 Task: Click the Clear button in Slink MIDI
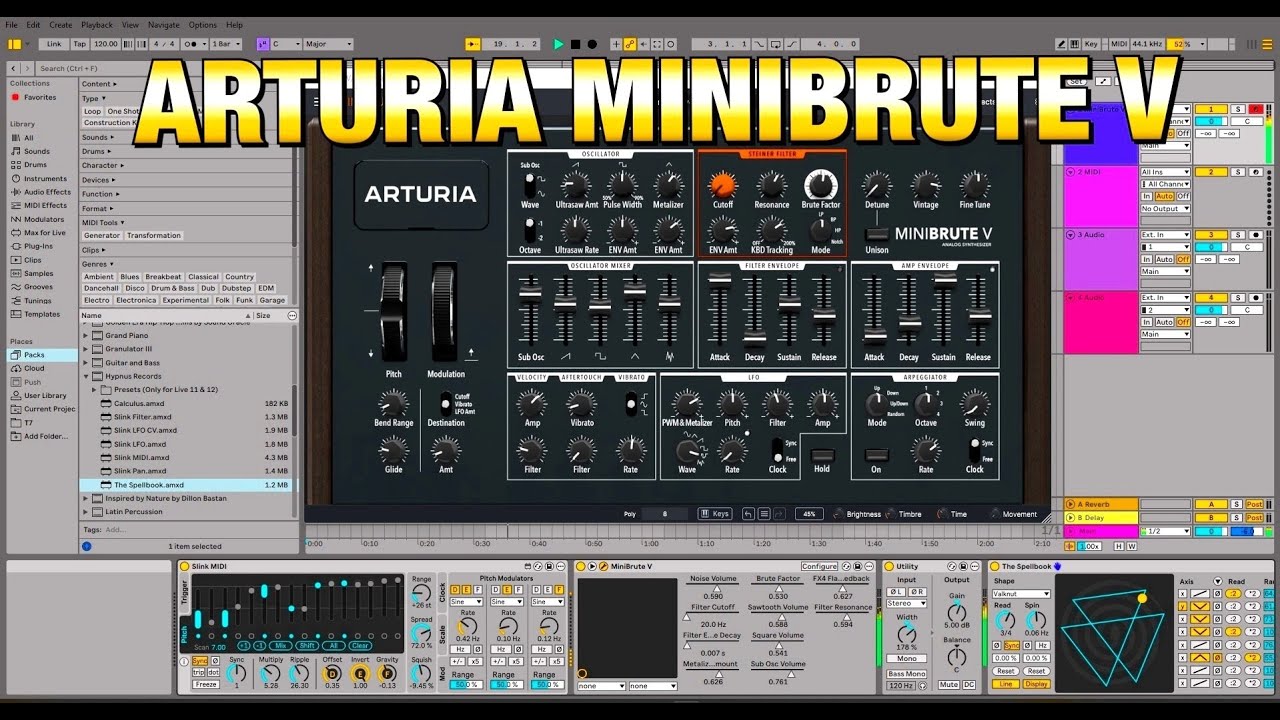pyautogui.click(x=360, y=646)
